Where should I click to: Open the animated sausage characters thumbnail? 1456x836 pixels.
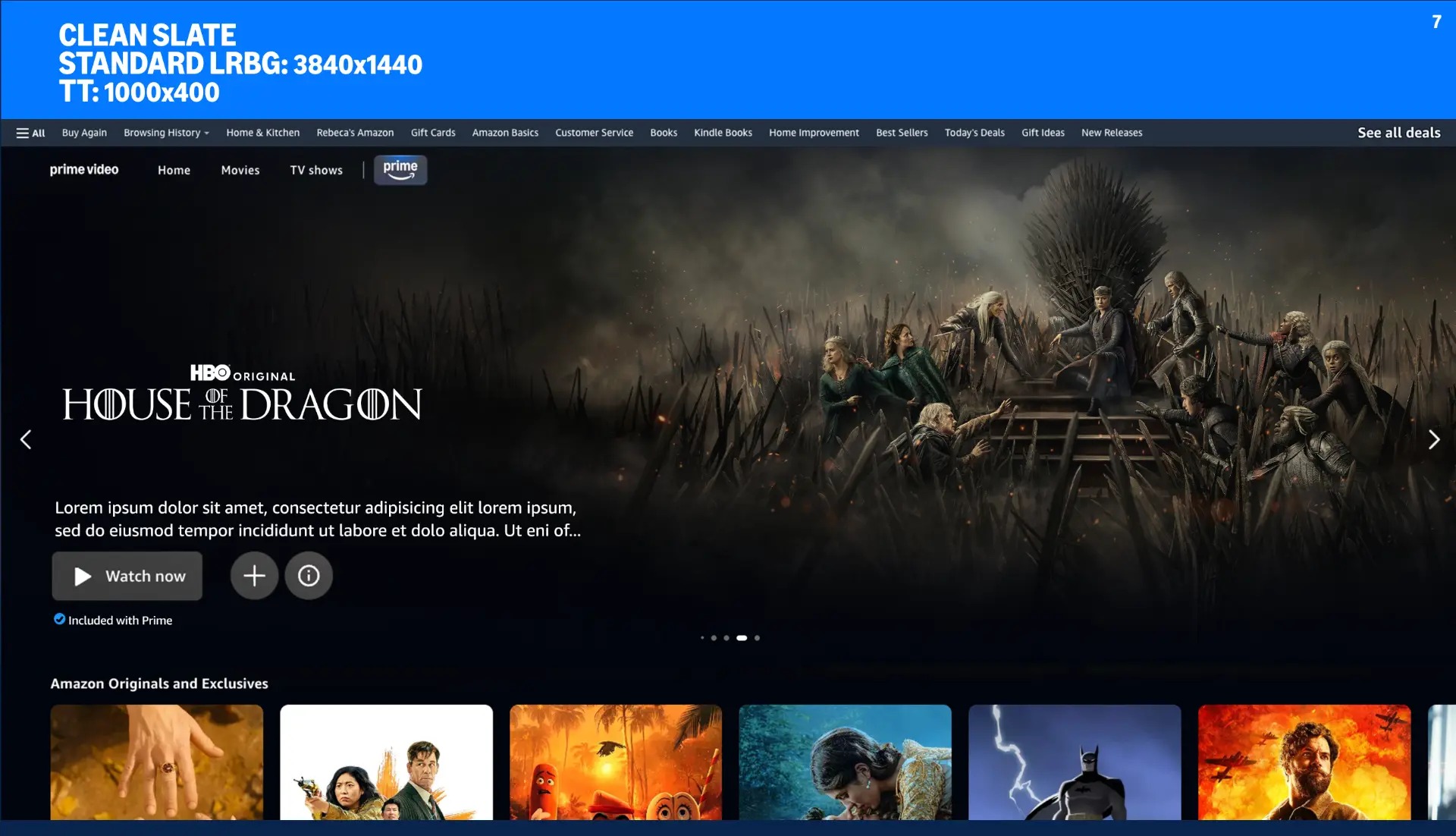coord(616,762)
